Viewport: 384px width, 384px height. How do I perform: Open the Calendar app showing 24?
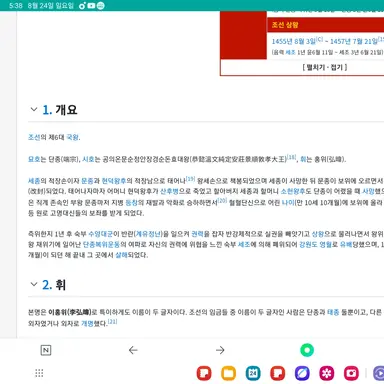coord(253,373)
